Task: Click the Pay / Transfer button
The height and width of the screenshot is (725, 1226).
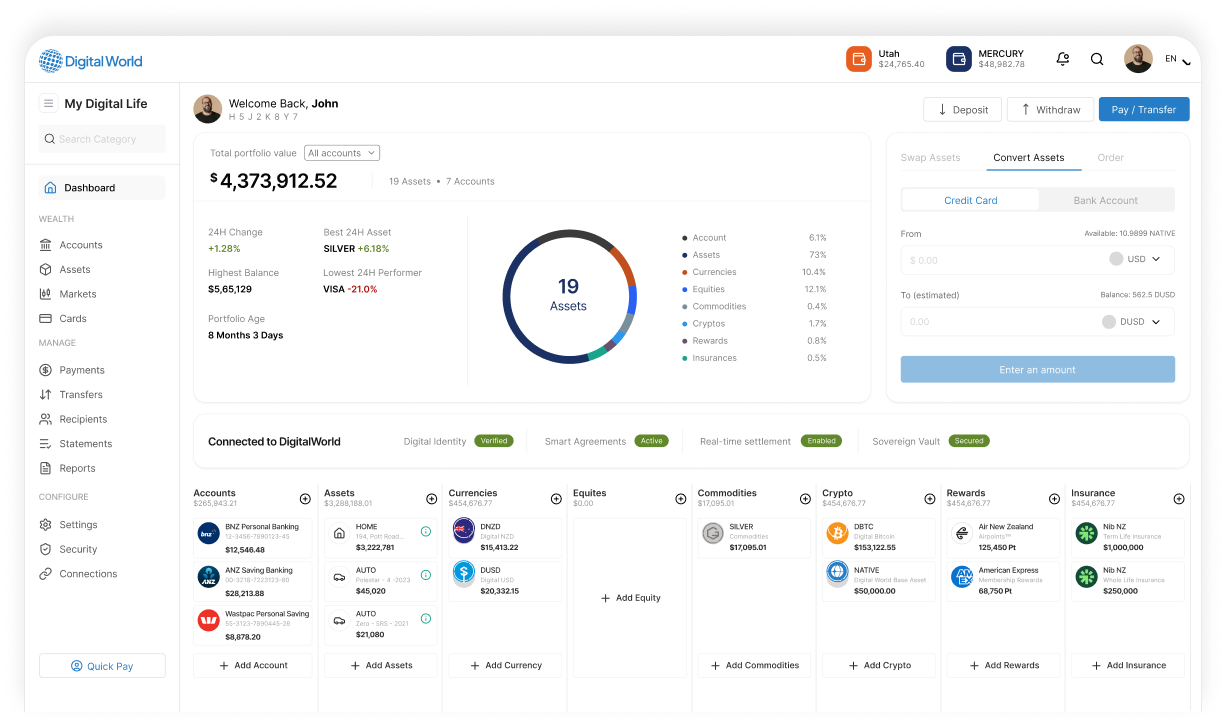Action: (x=1144, y=109)
